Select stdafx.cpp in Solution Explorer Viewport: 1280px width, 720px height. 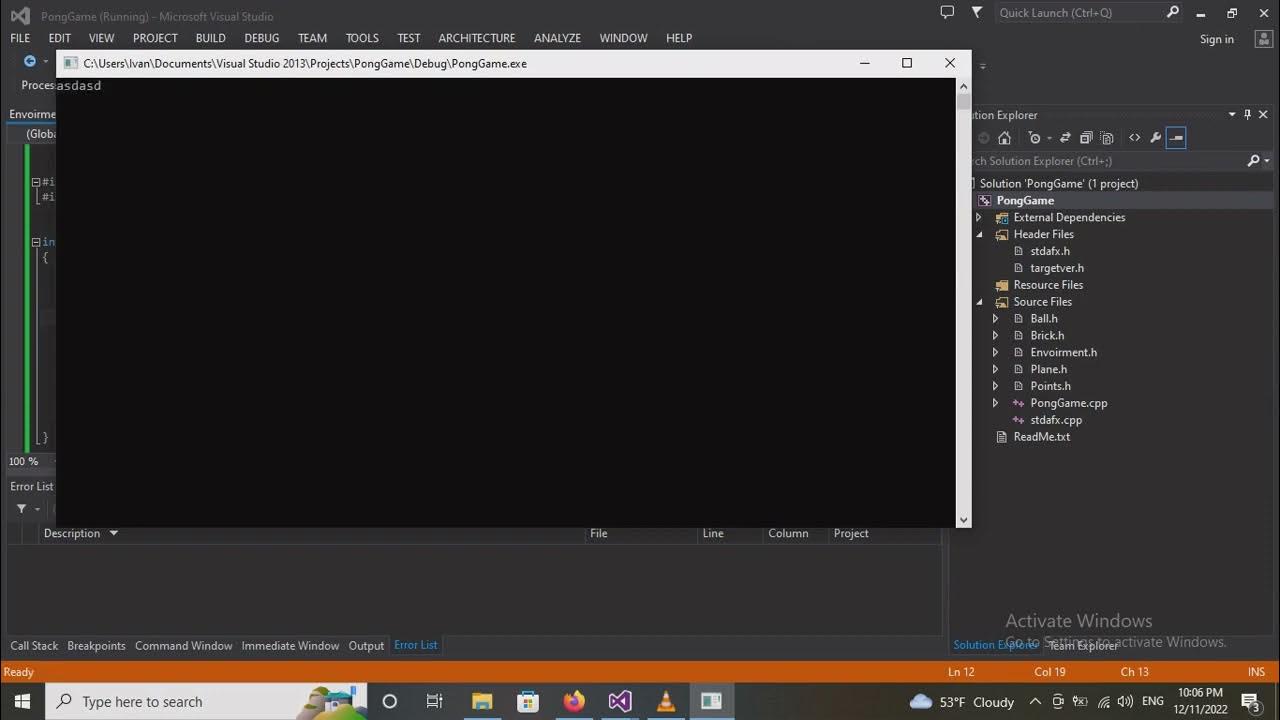(x=1056, y=420)
